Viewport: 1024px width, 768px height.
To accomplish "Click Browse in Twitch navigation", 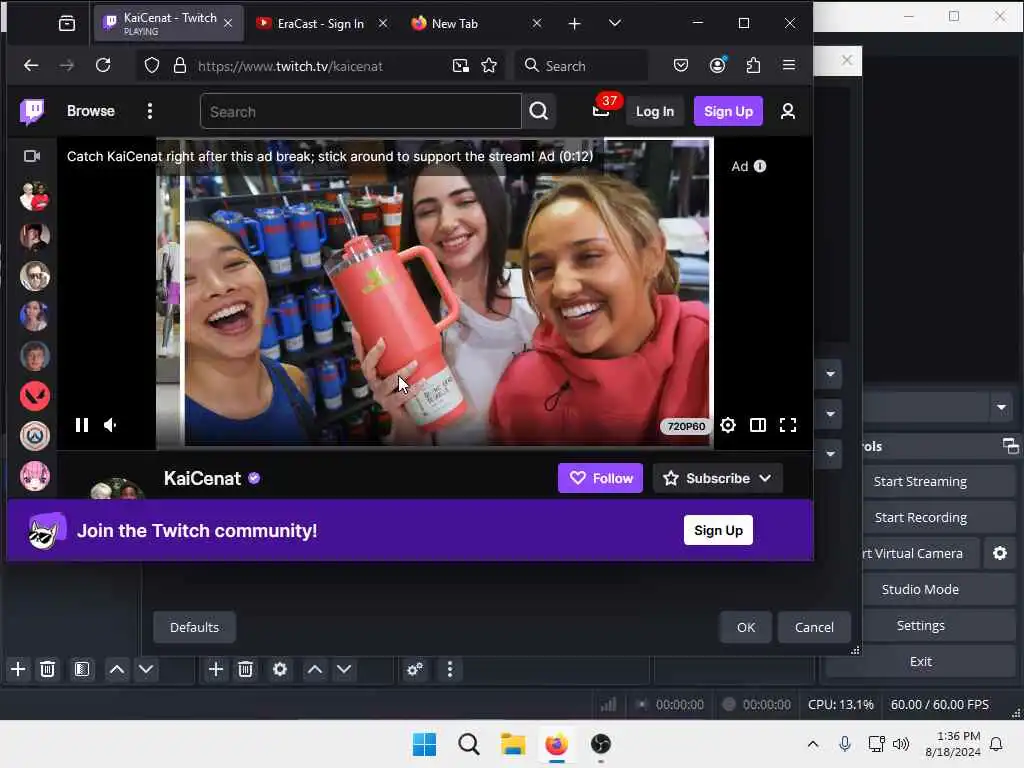I will tap(91, 111).
